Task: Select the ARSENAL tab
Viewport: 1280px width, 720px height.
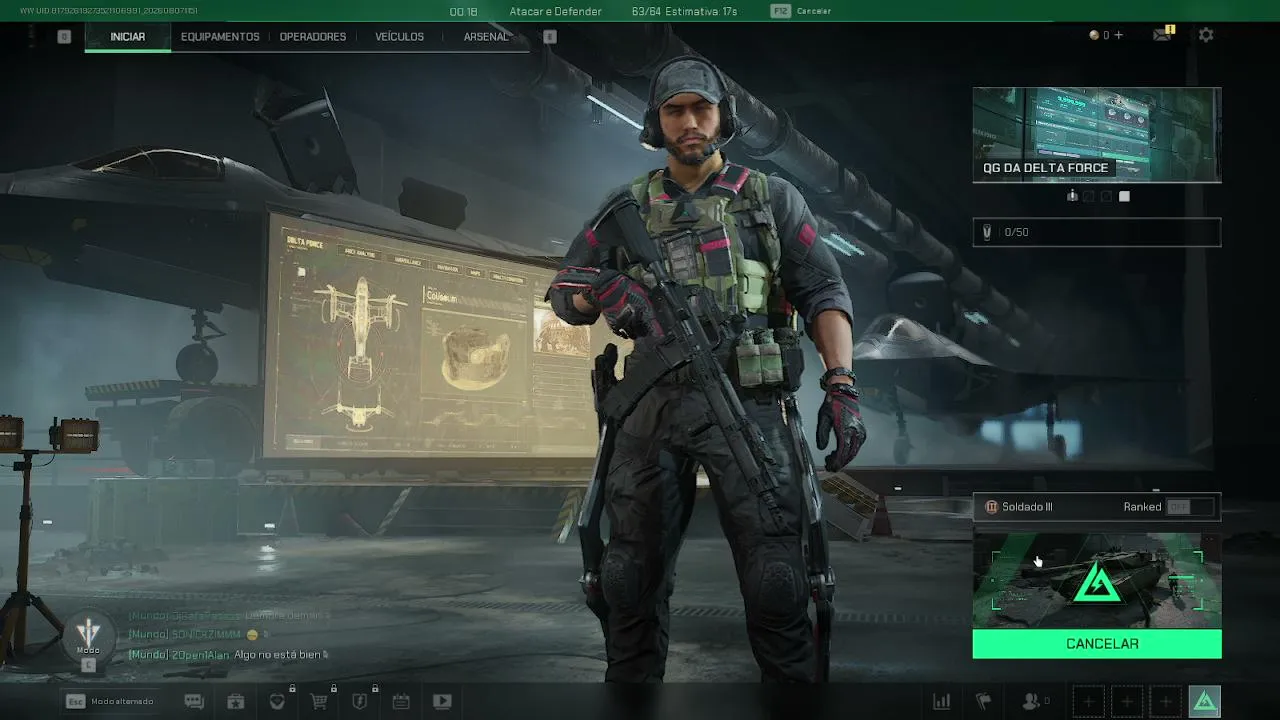Action: tap(486, 37)
